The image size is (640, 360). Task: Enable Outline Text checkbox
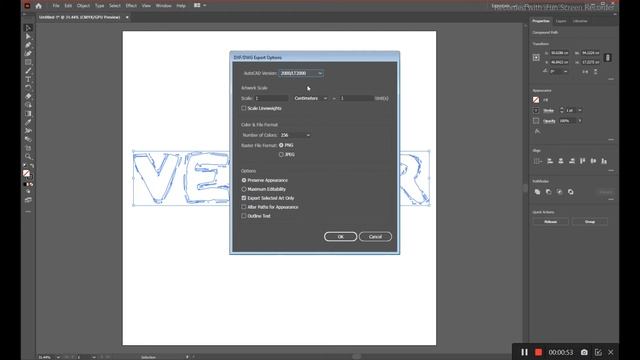(244, 216)
